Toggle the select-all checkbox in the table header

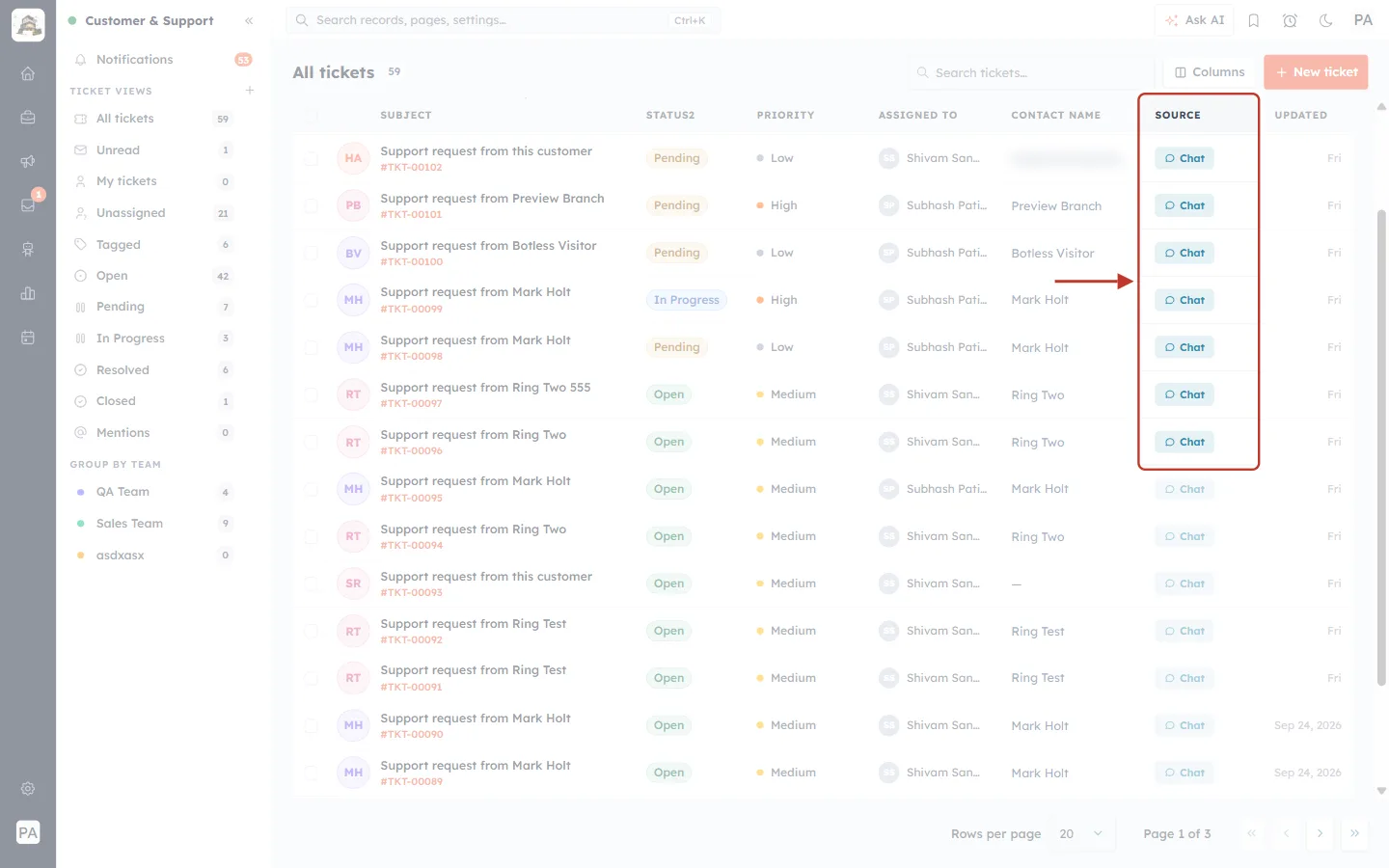tap(312, 115)
